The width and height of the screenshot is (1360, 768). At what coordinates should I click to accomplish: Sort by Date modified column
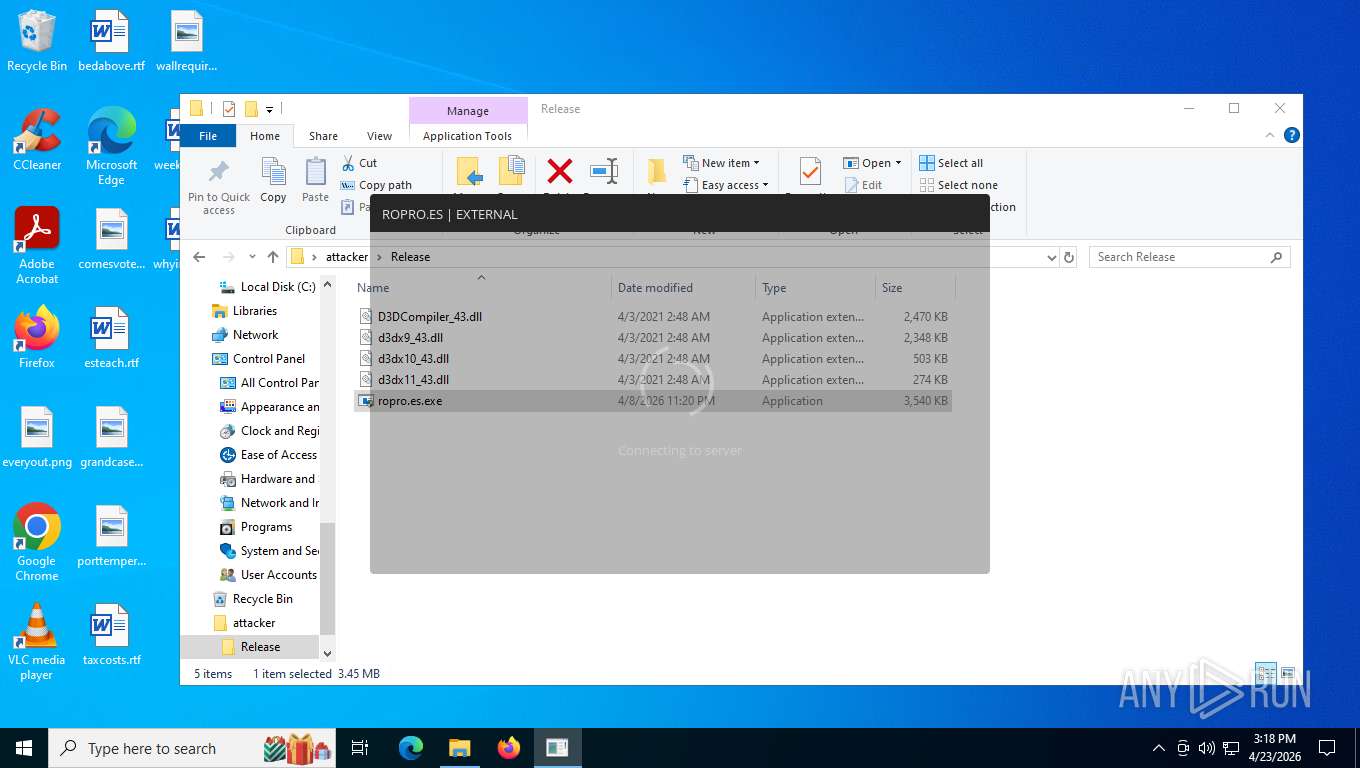point(684,288)
